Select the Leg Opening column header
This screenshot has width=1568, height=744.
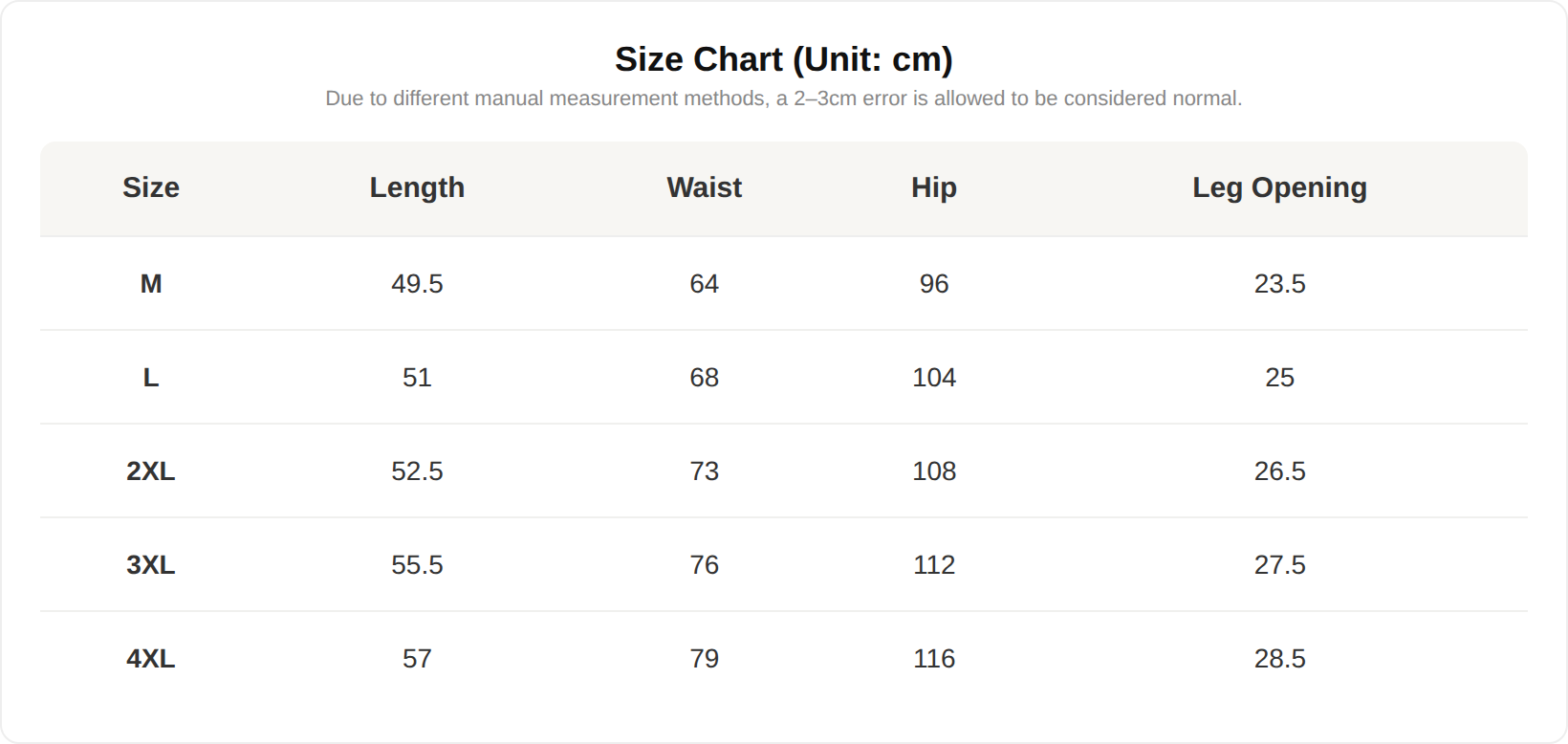1279,187
